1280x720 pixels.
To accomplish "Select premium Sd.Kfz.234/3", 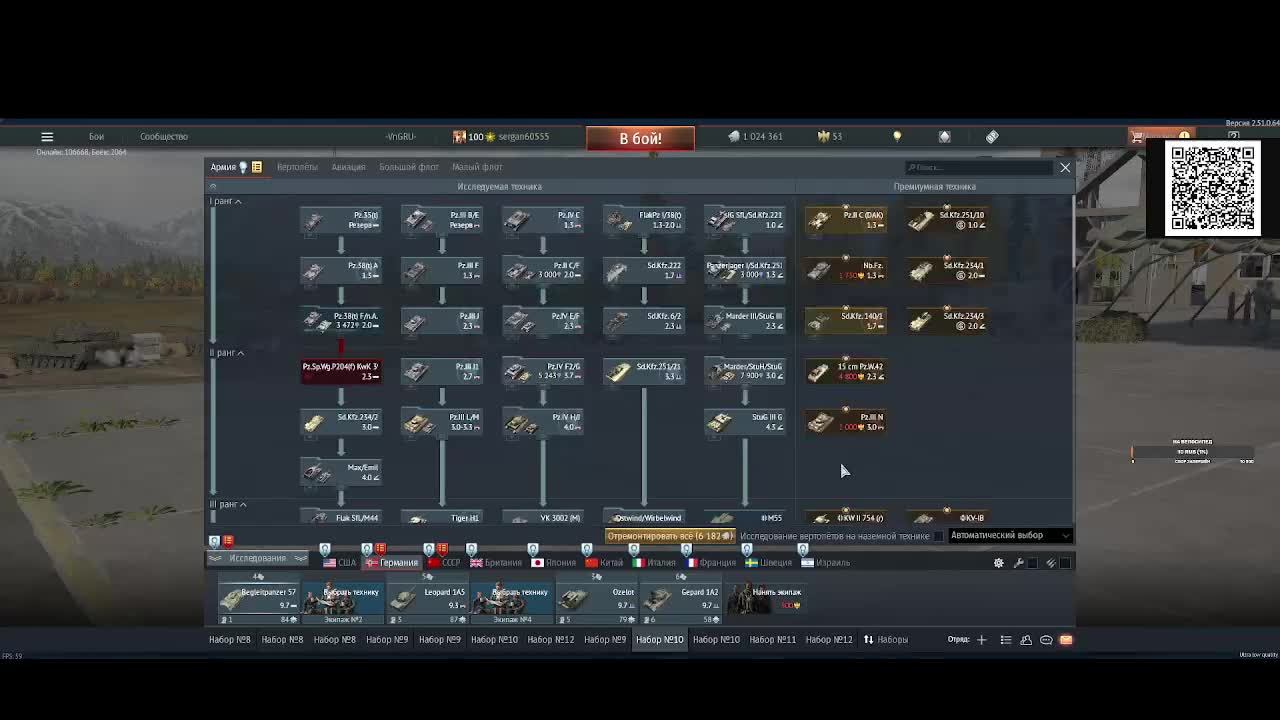I will (x=946, y=321).
